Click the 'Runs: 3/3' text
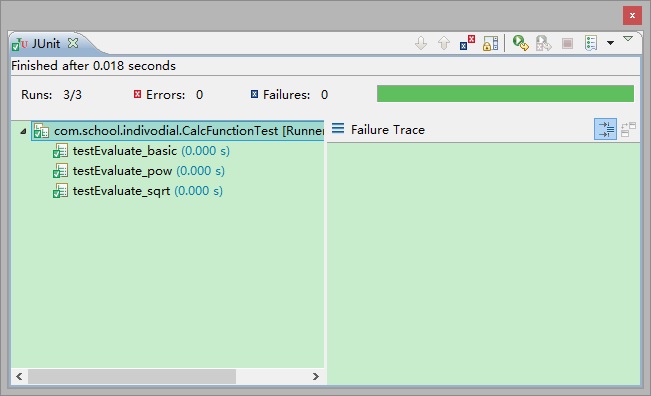The height and width of the screenshot is (396, 651). [x=51, y=95]
